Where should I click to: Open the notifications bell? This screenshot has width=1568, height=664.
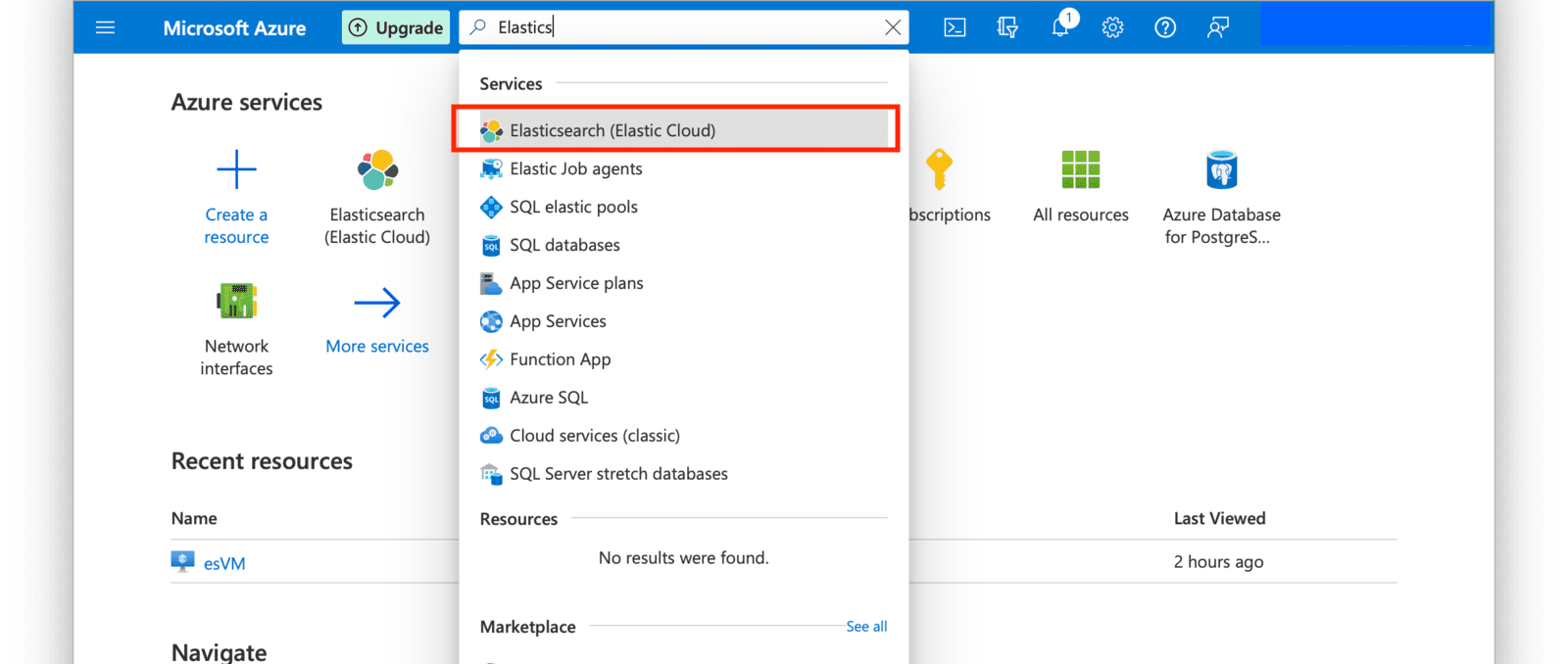coord(1061,25)
